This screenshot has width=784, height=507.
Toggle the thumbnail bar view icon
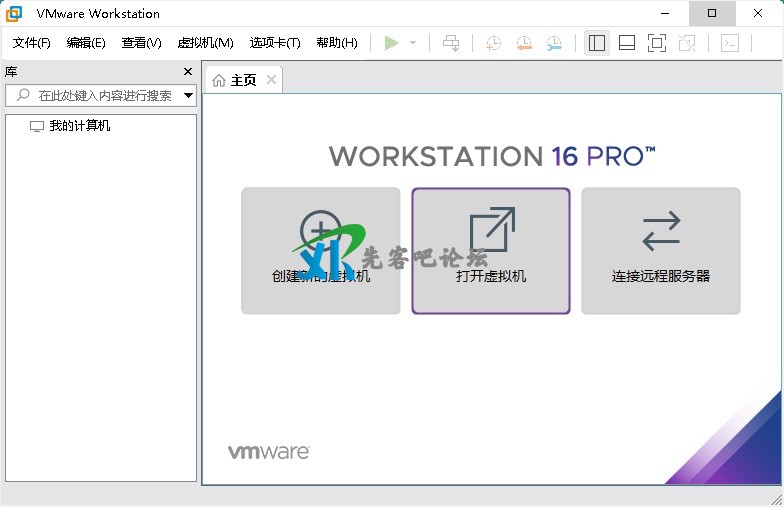pyautogui.click(x=627, y=43)
